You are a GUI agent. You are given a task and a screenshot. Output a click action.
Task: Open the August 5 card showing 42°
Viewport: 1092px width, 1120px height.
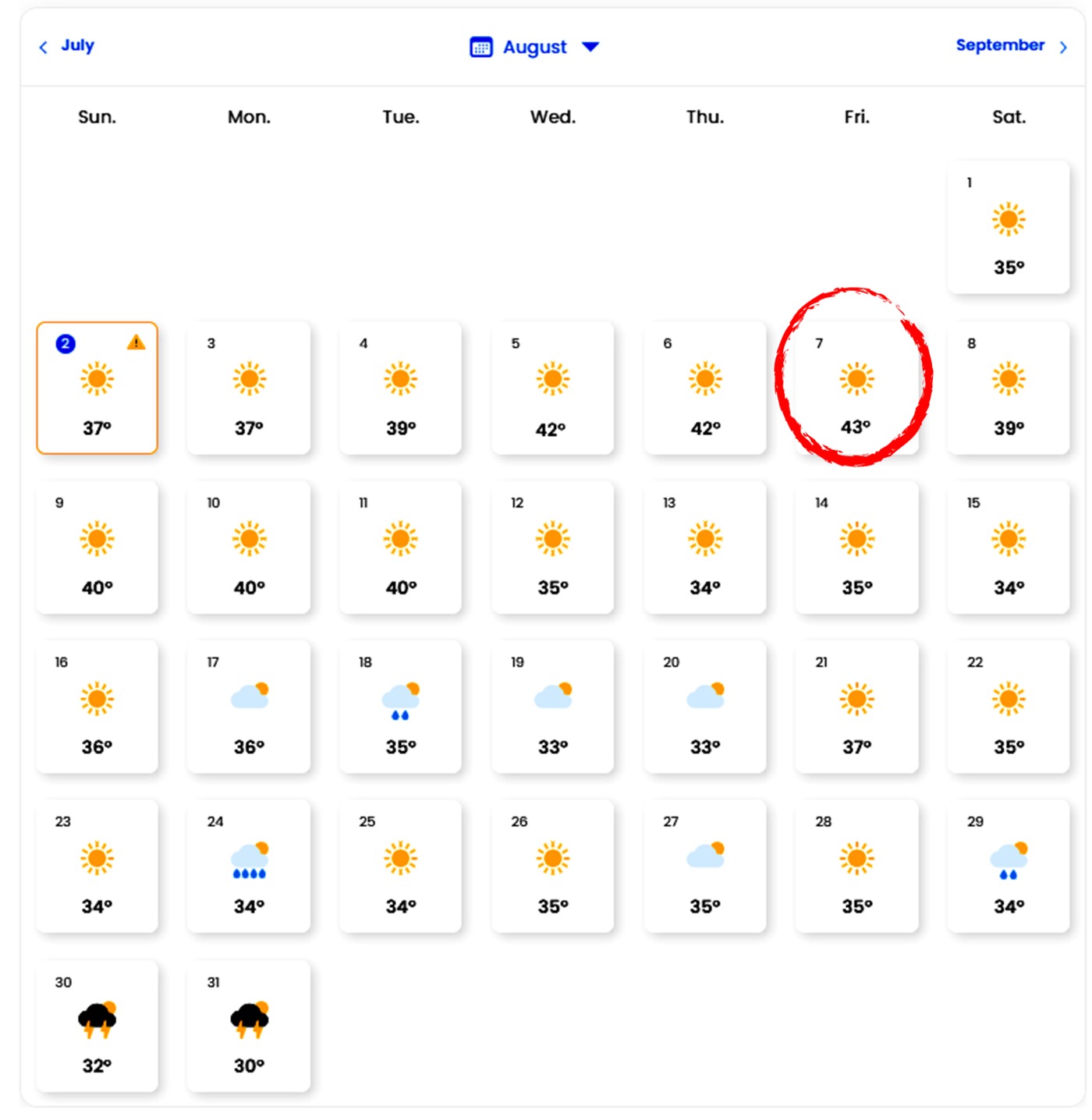click(553, 388)
